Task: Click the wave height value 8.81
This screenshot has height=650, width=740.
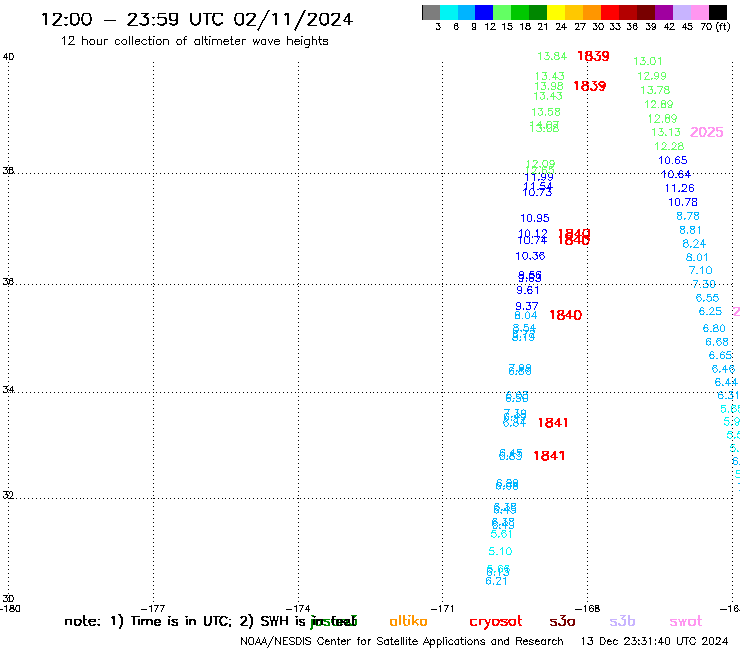Action: (690, 230)
